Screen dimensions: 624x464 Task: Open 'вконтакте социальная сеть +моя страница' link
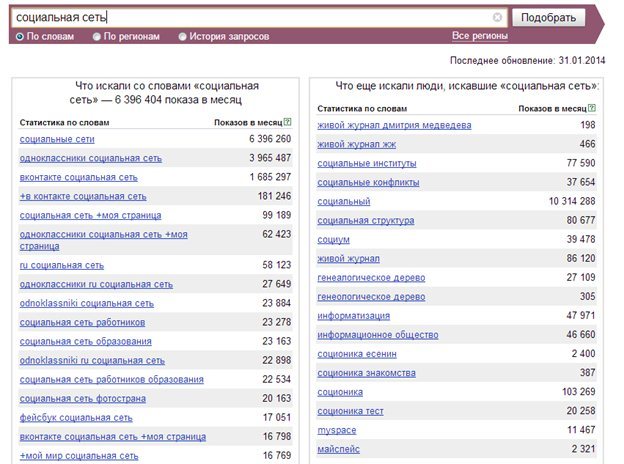[113, 437]
